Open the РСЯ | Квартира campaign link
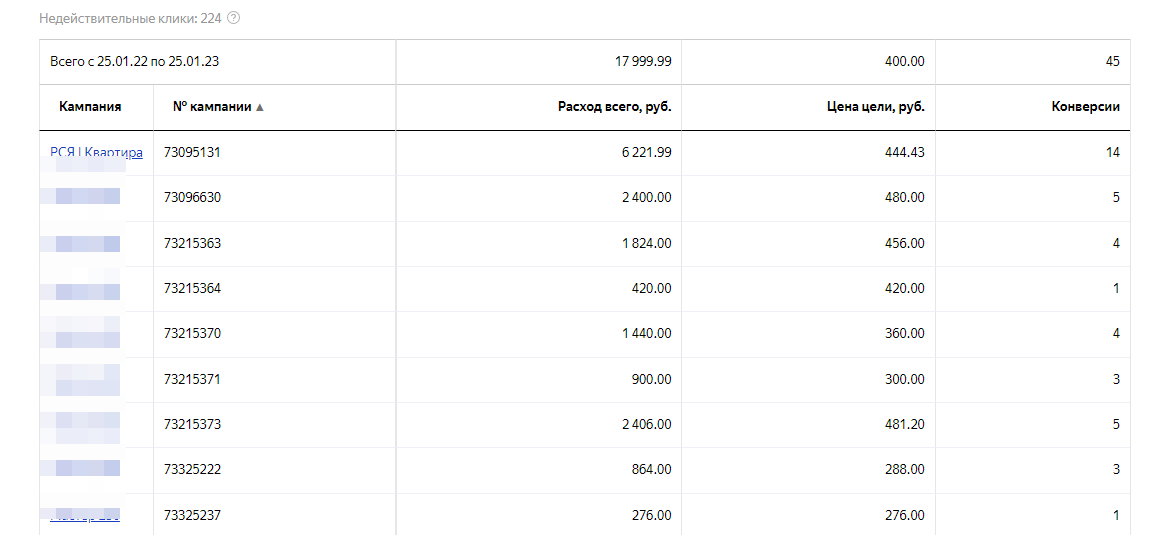This screenshot has height=535, width=1165. pos(97,152)
